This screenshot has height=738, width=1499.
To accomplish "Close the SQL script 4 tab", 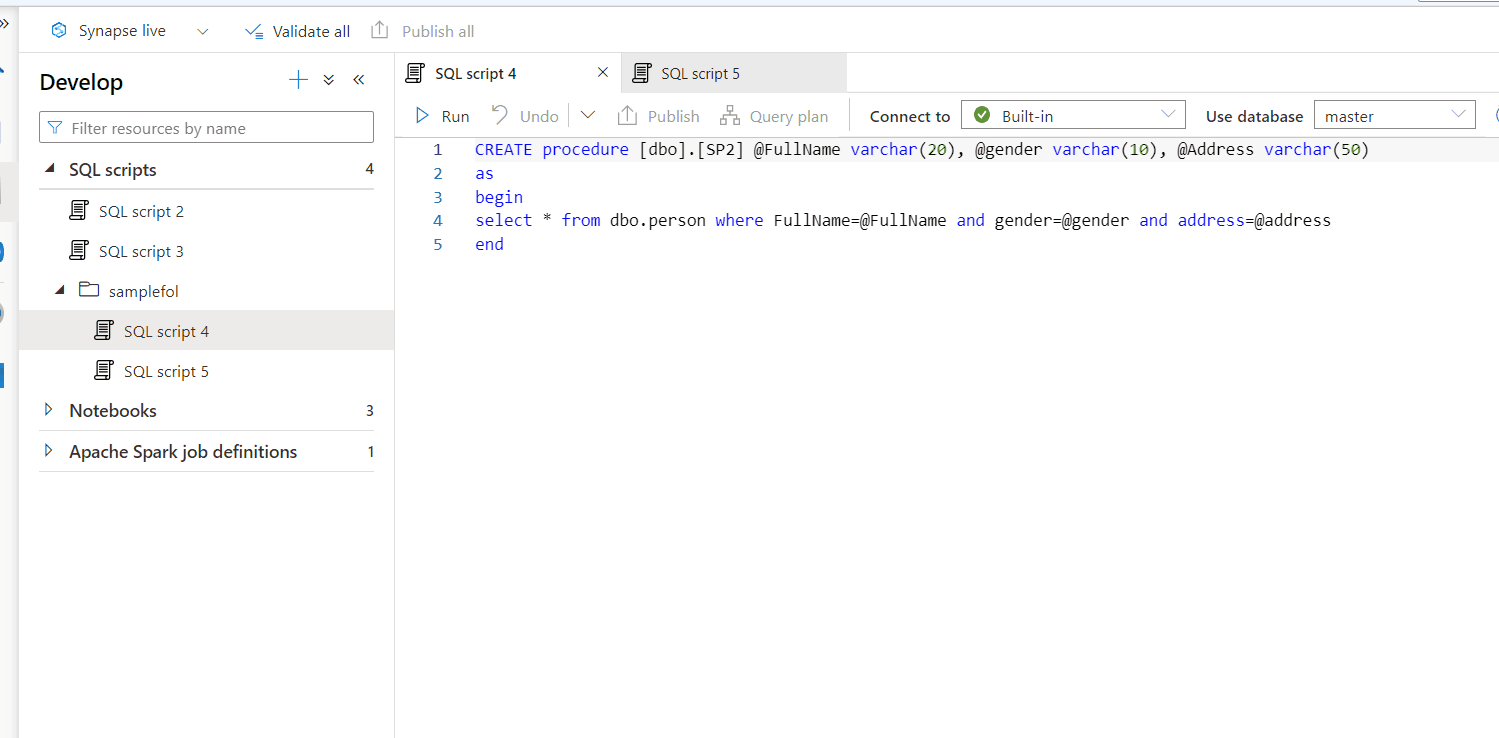I will [x=602, y=72].
